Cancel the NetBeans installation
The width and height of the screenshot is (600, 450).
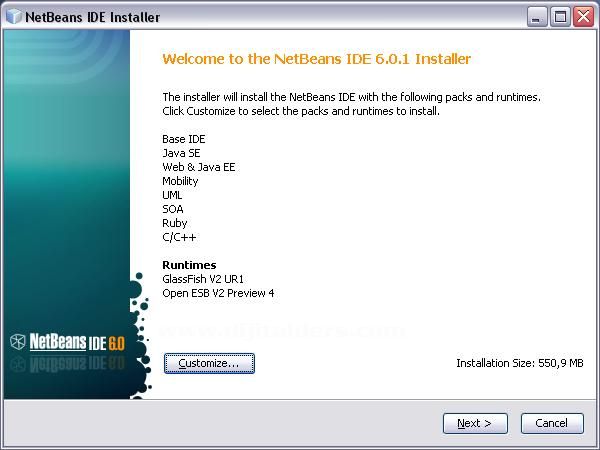[x=552, y=423]
